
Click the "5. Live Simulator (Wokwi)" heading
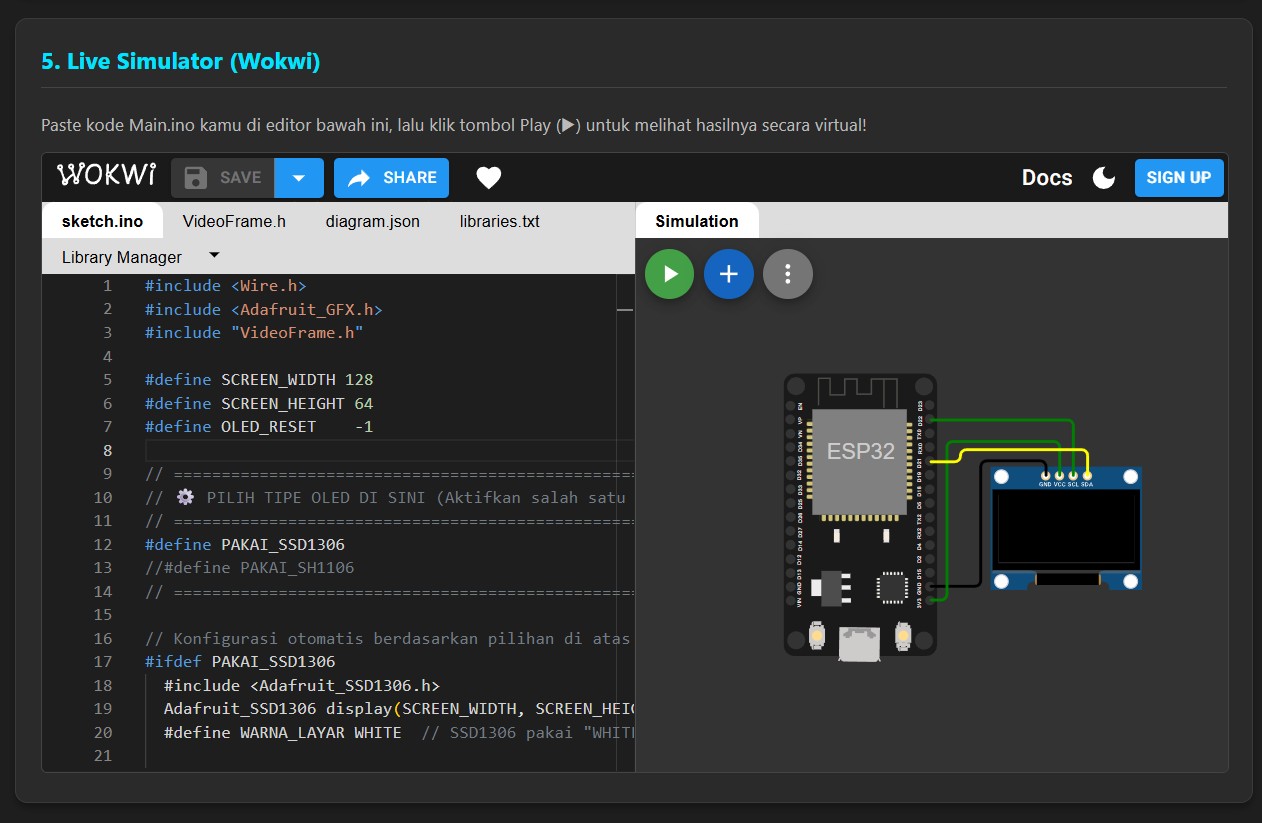[181, 61]
